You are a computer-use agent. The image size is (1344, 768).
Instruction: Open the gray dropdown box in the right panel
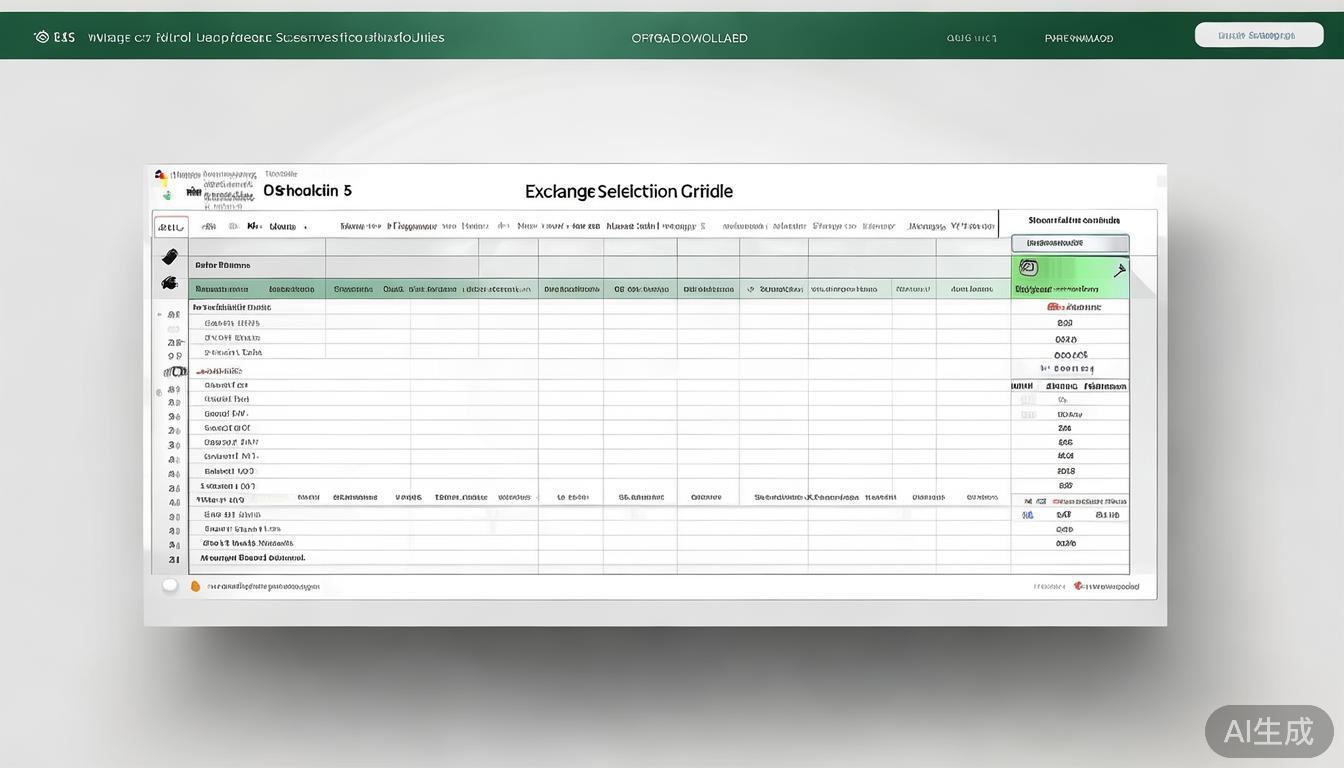1070,243
